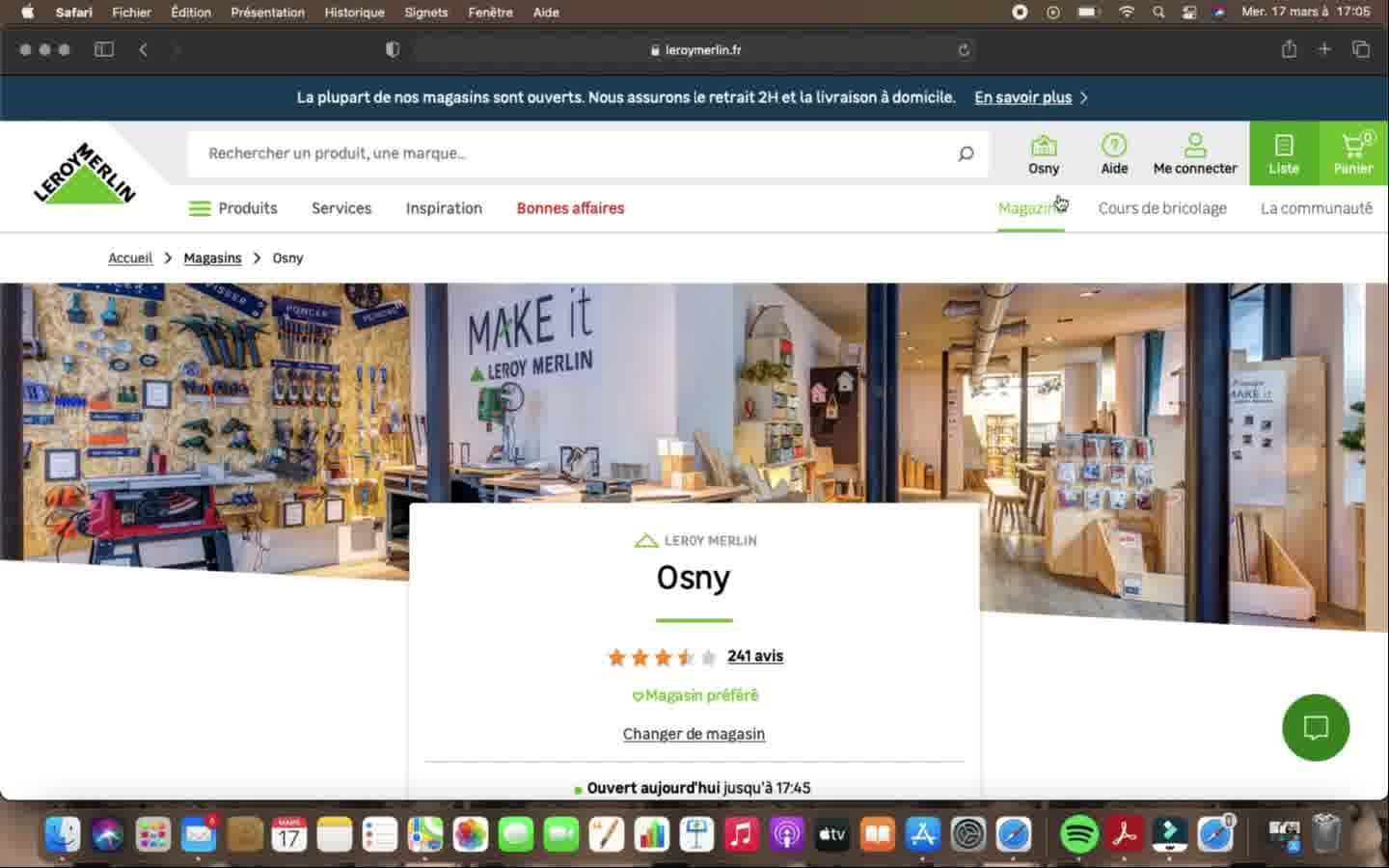
Task: Open Podcasts in the dock
Action: pos(787,834)
